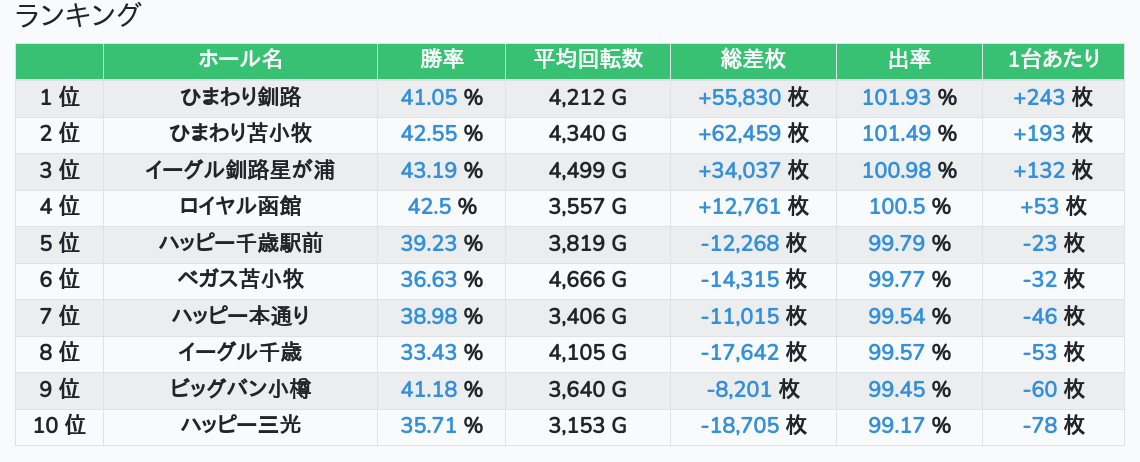Viewport: 1140px width, 462px height.
Task: Open the -14,315 total difference link
Action: 740,280
